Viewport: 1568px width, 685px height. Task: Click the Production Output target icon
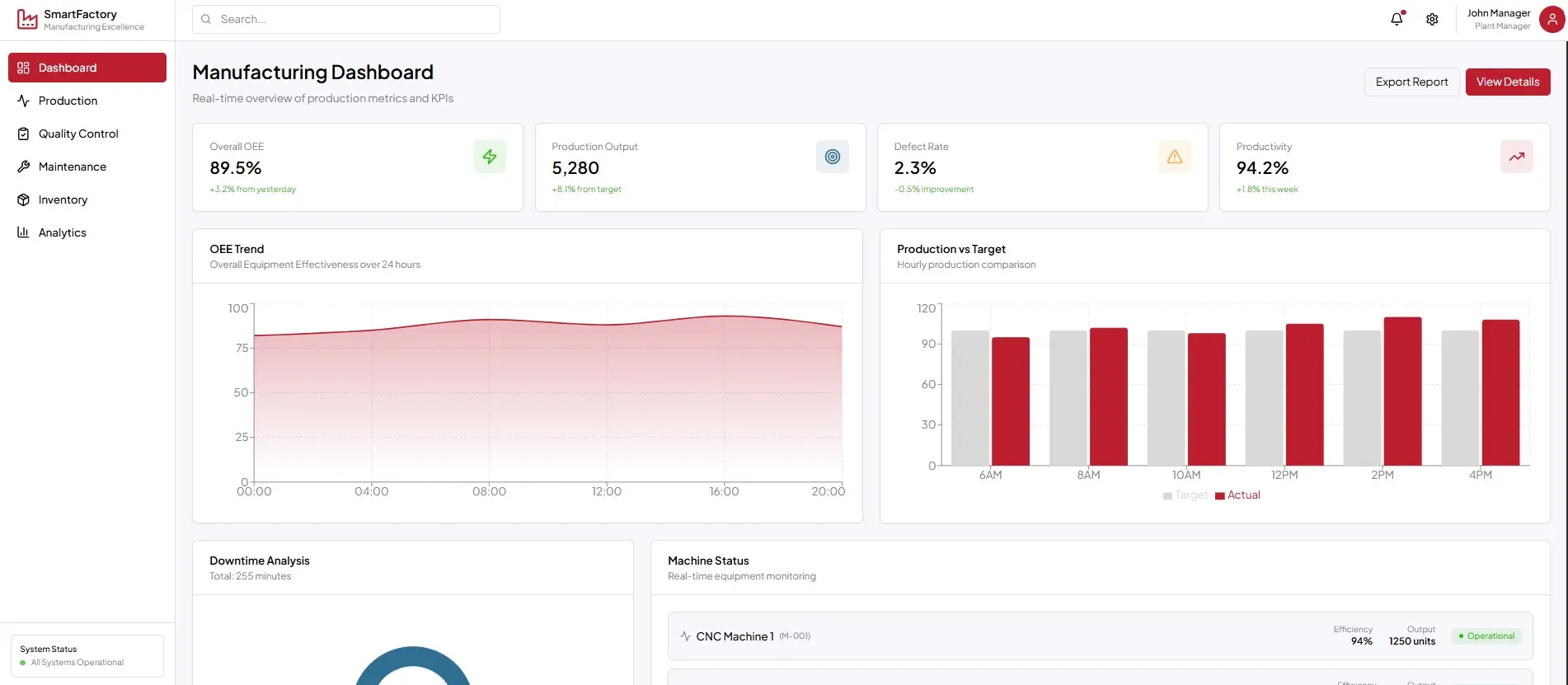pyautogui.click(x=832, y=157)
